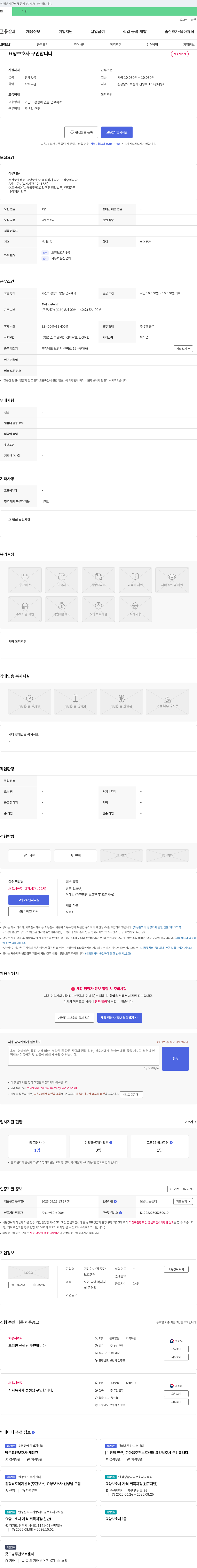Click the 요양보호시설 welfare icon

(98, 609)
